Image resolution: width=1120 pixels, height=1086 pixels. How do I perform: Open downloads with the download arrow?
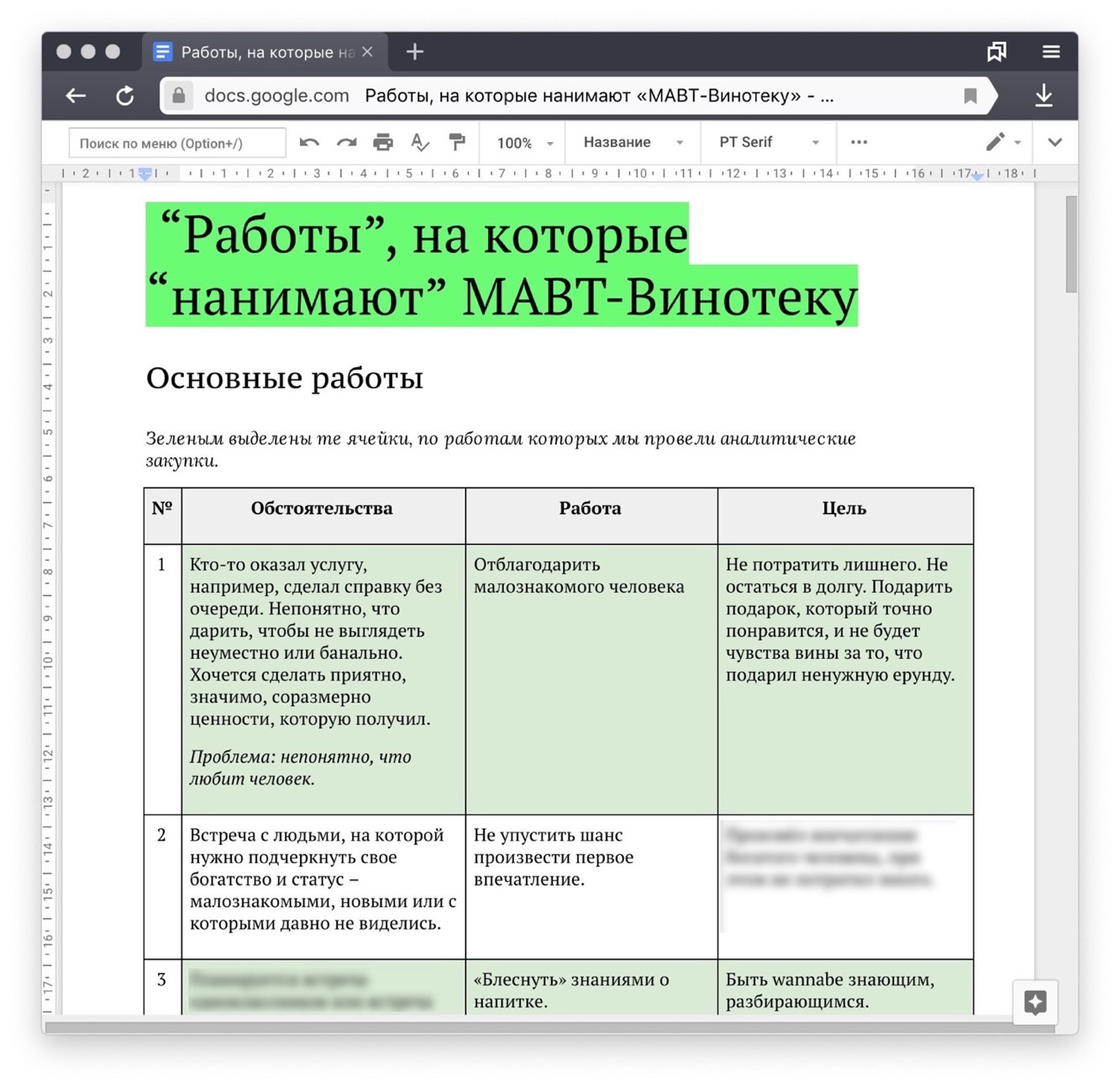[x=1044, y=95]
